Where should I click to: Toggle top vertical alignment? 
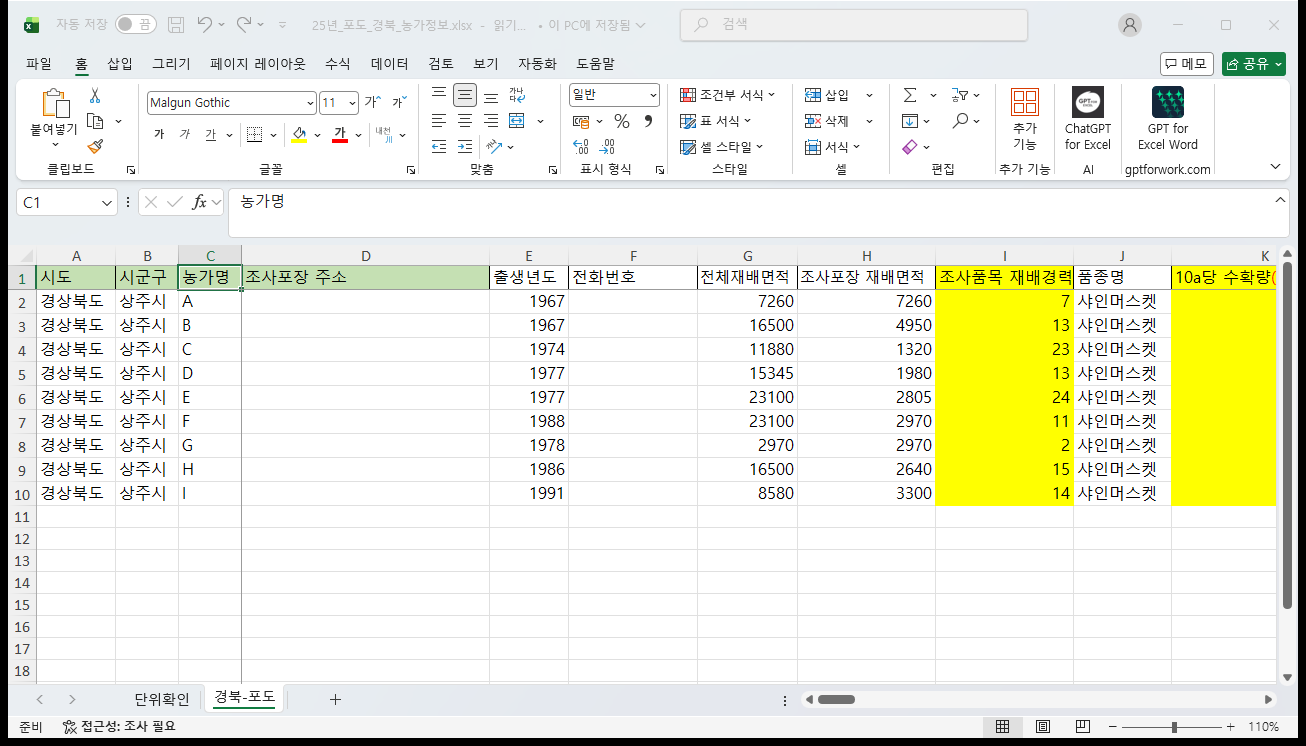[439, 95]
